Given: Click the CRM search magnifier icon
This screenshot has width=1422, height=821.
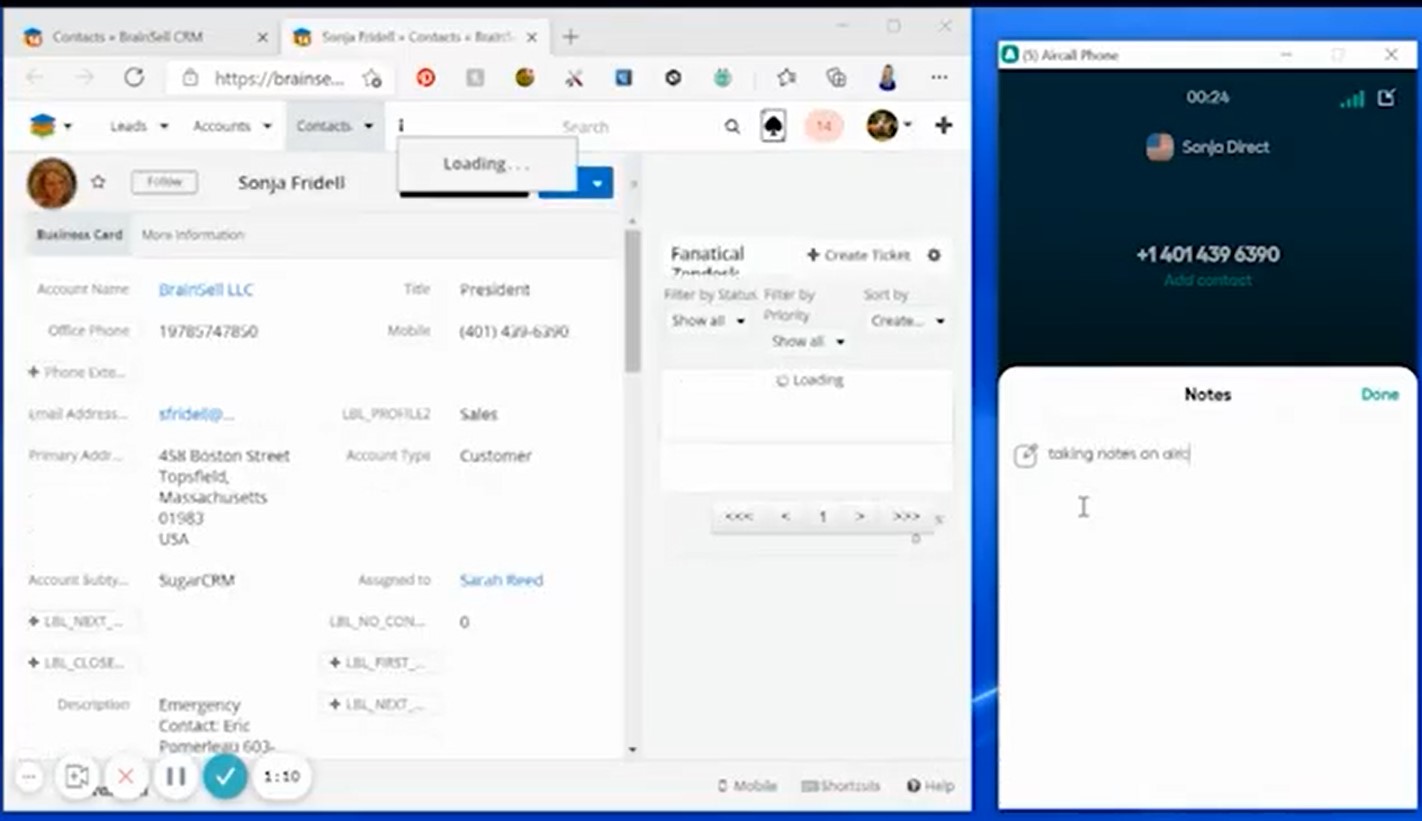Looking at the screenshot, I should (x=732, y=126).
